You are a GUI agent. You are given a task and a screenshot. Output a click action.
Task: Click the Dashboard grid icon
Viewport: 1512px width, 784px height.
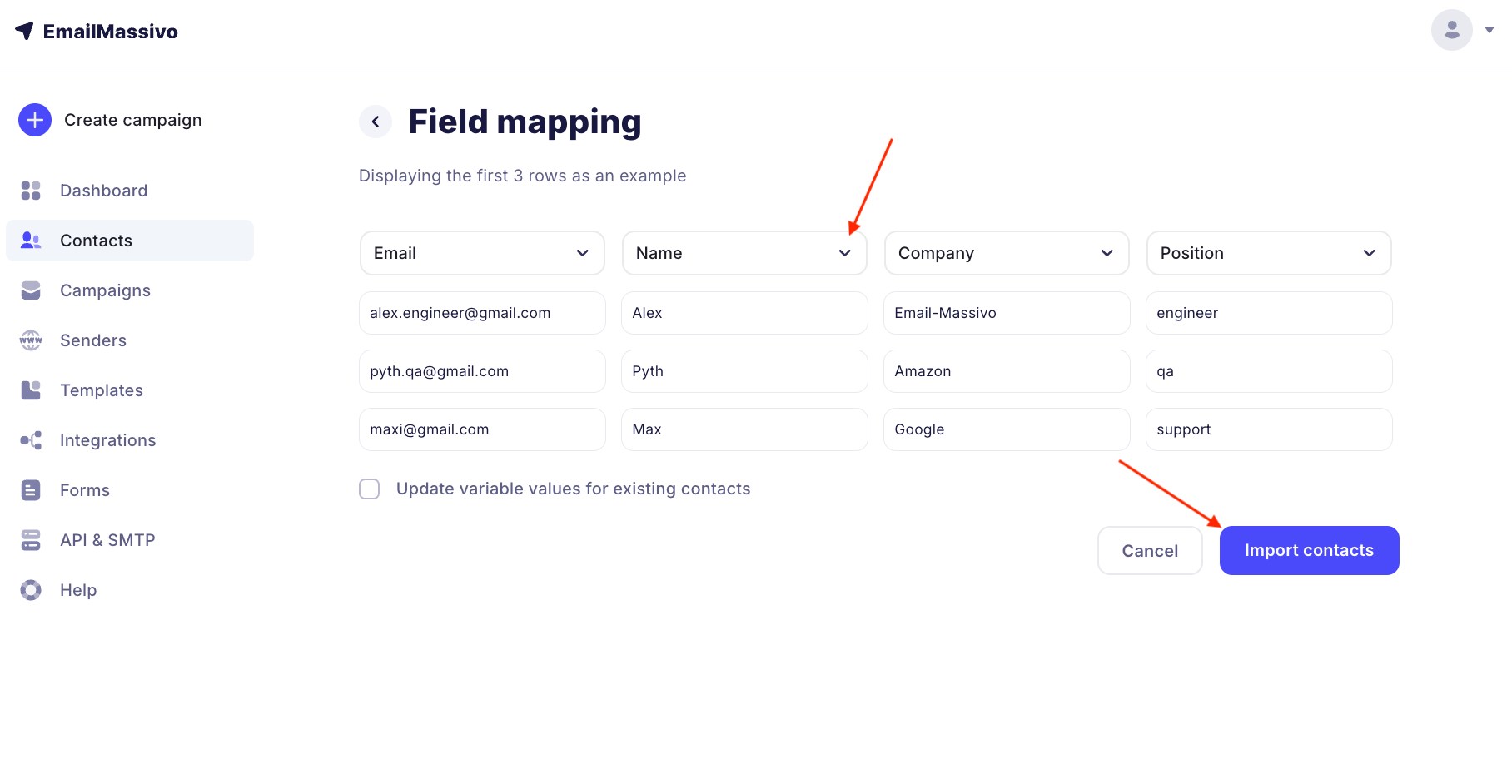click(31, 191)
